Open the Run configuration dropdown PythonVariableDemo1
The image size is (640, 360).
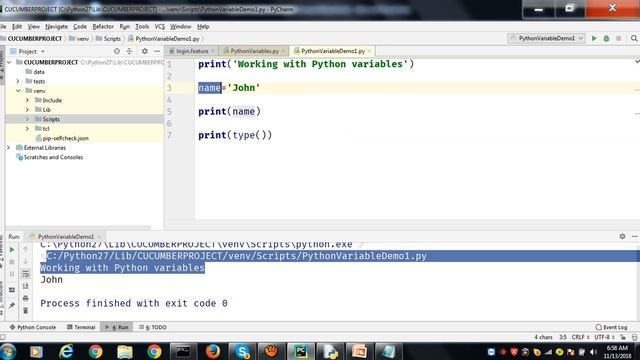[546, 38]
